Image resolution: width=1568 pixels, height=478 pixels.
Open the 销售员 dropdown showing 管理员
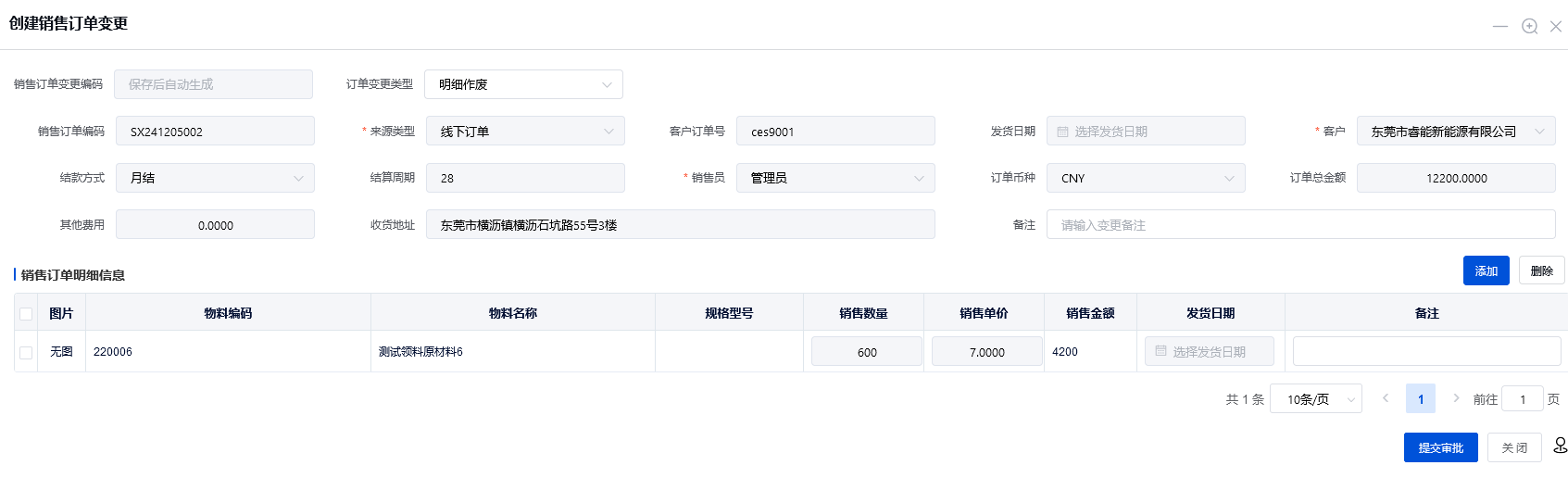(x=835, y=178)
